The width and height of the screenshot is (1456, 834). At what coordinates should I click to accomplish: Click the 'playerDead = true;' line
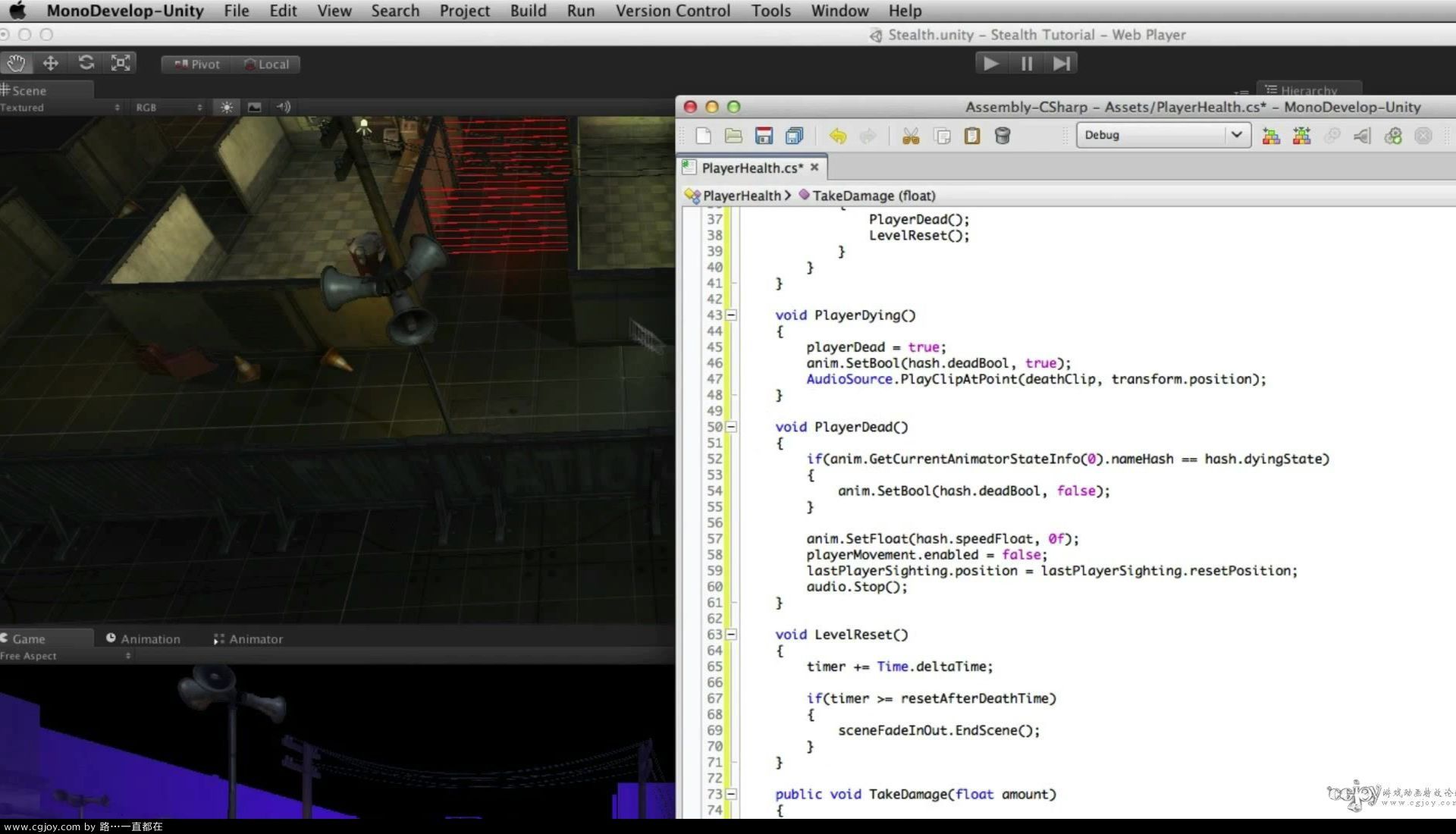pos(876,346)
